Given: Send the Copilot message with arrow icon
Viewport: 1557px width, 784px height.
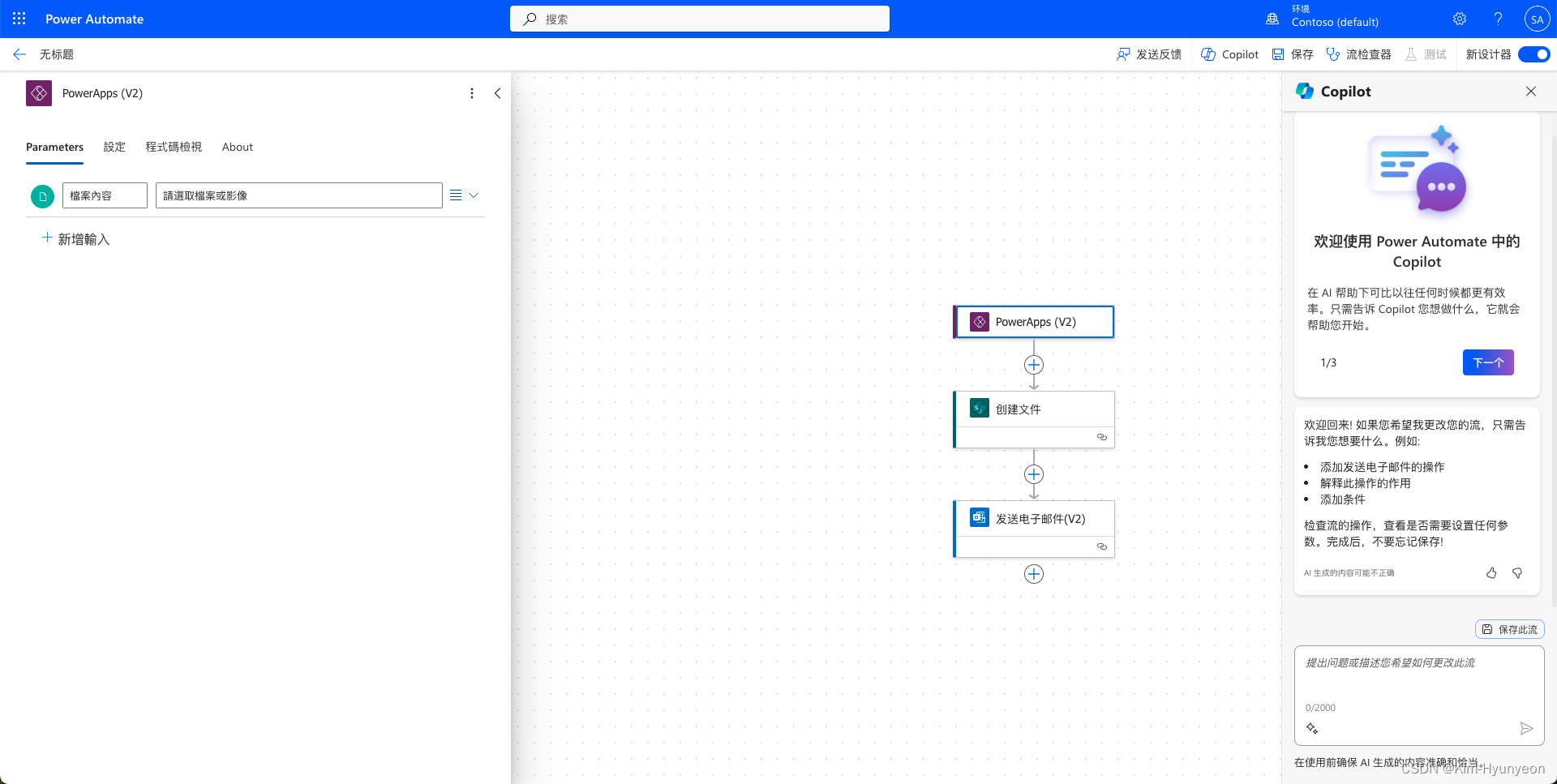Looking at the screenshot, I should 1526,728.
